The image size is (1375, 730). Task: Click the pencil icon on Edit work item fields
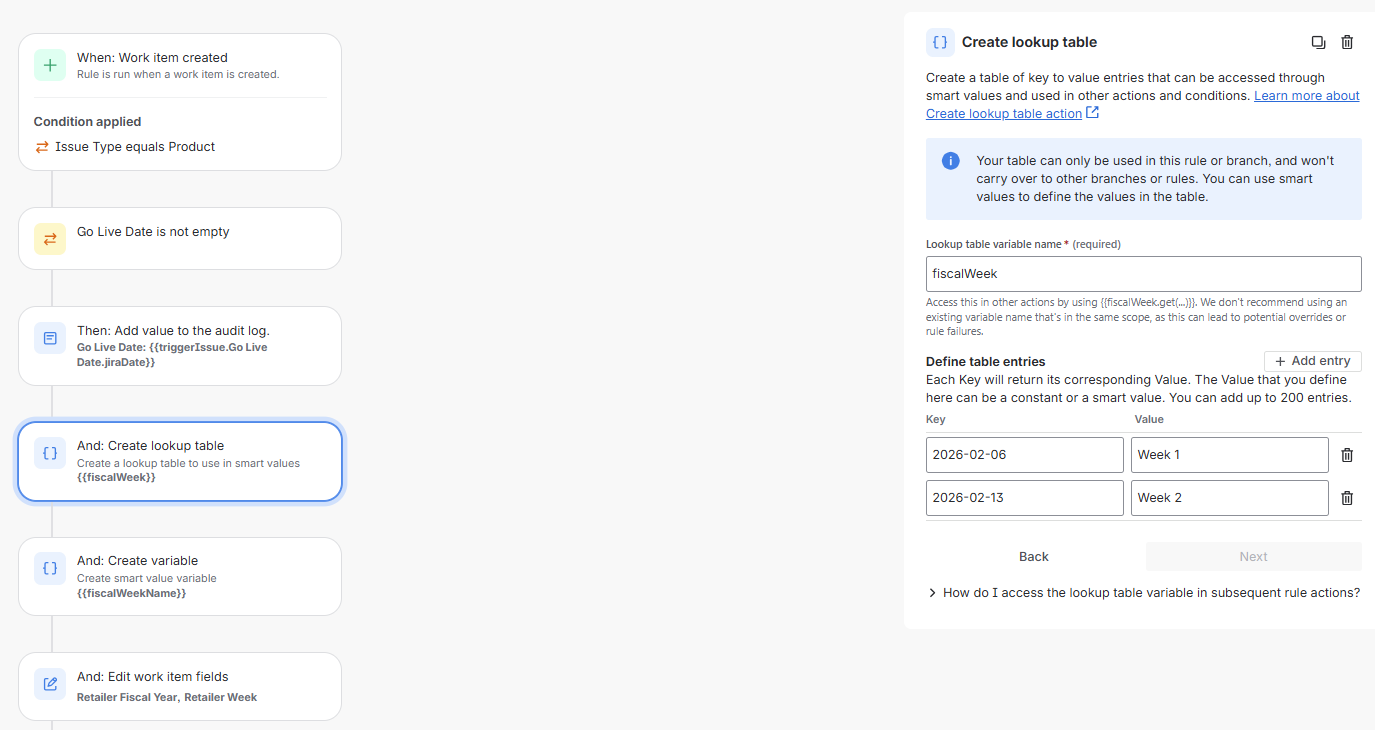click(x=50, y=684)
